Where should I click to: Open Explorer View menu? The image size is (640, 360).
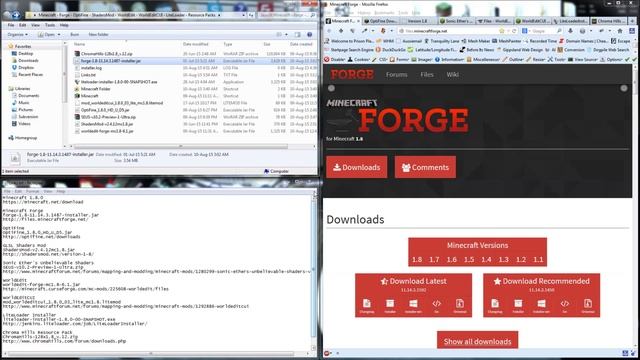coord(36,25)
